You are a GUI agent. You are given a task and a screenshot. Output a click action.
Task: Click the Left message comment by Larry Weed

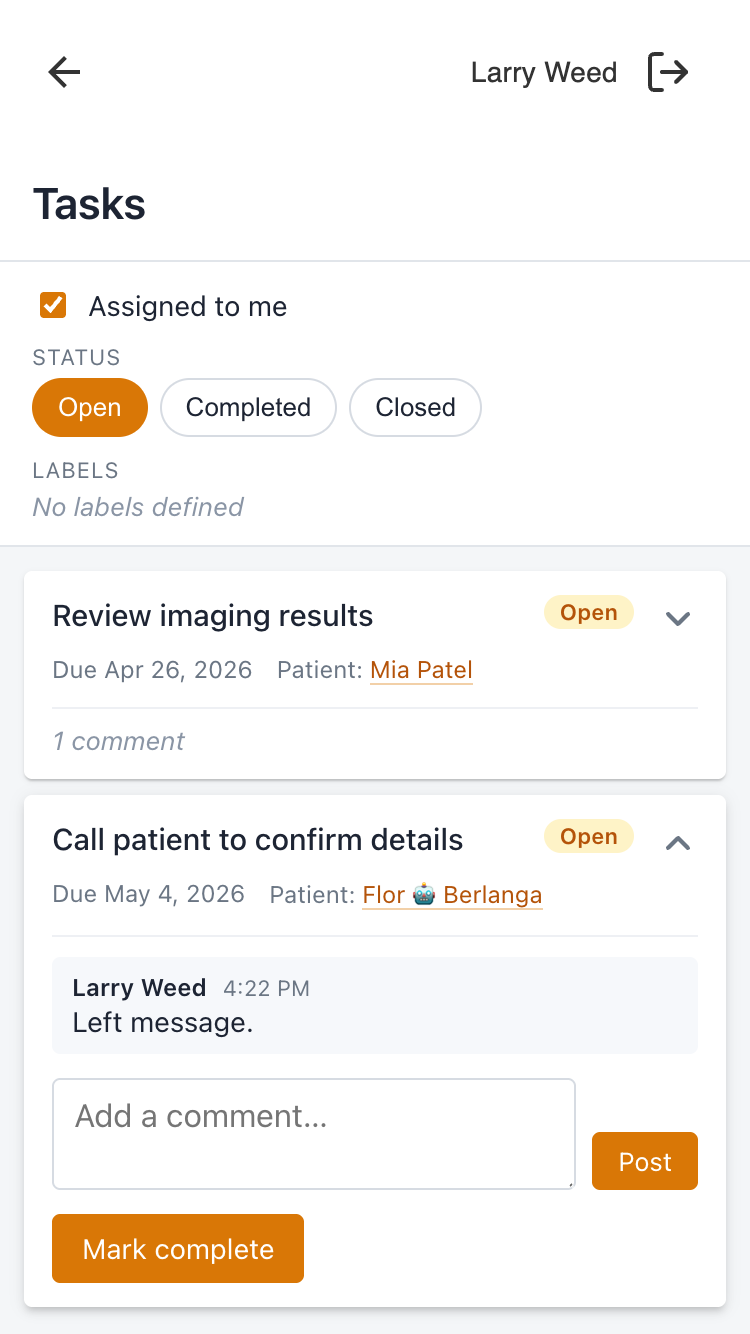pyautogui.click(x=162, y=1023)
